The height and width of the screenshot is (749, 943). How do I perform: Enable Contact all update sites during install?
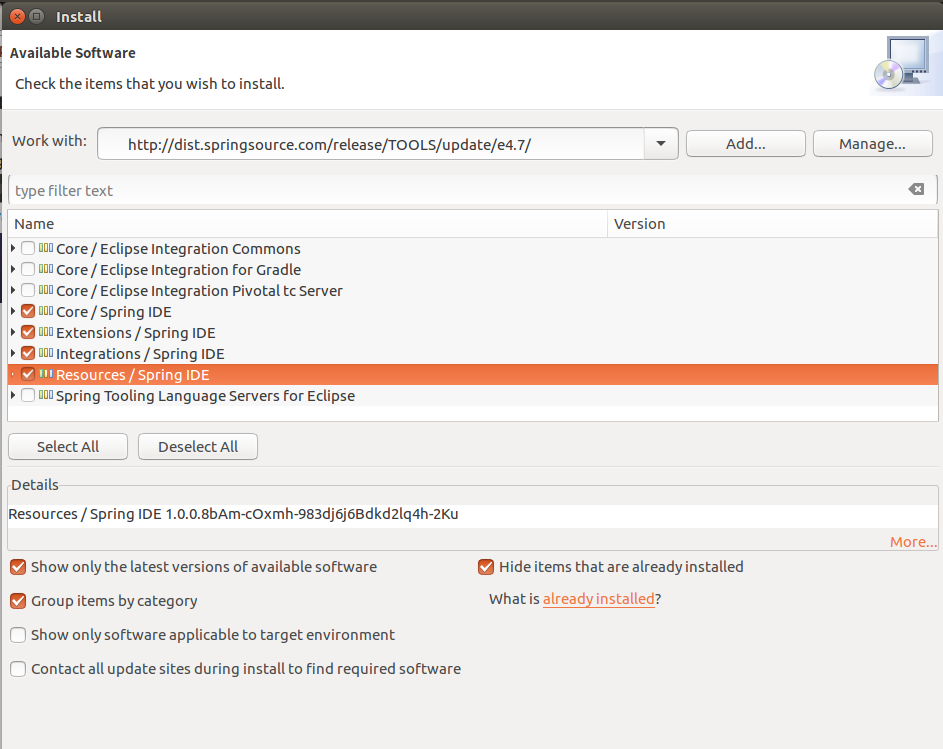click(18, 669)
